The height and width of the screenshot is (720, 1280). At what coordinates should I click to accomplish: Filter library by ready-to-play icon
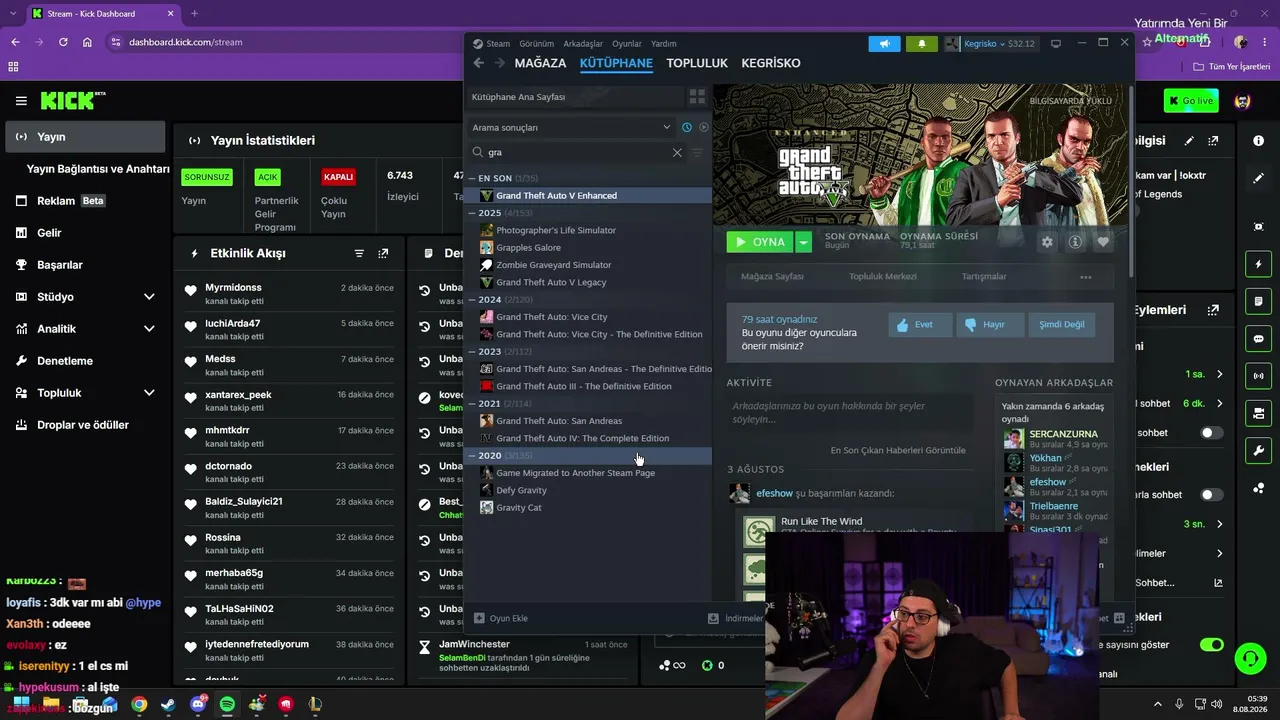click(x=704, y=127)
